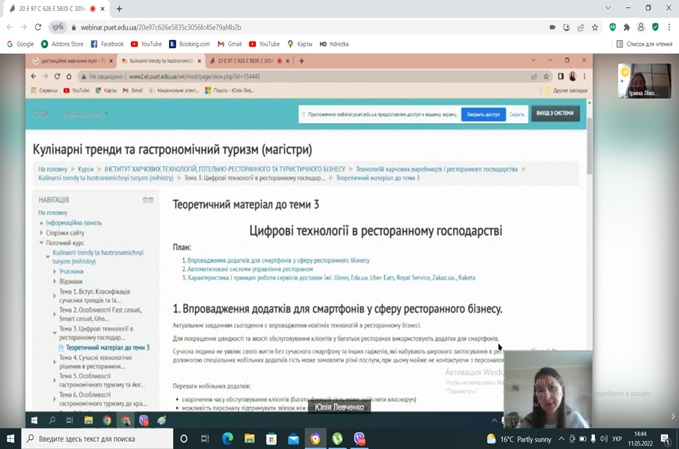Viewport: 679px width, 449px height.
Task: Open Другие закладки folder in shared browser
Action: pyautogui.click(x=566, y=90)
